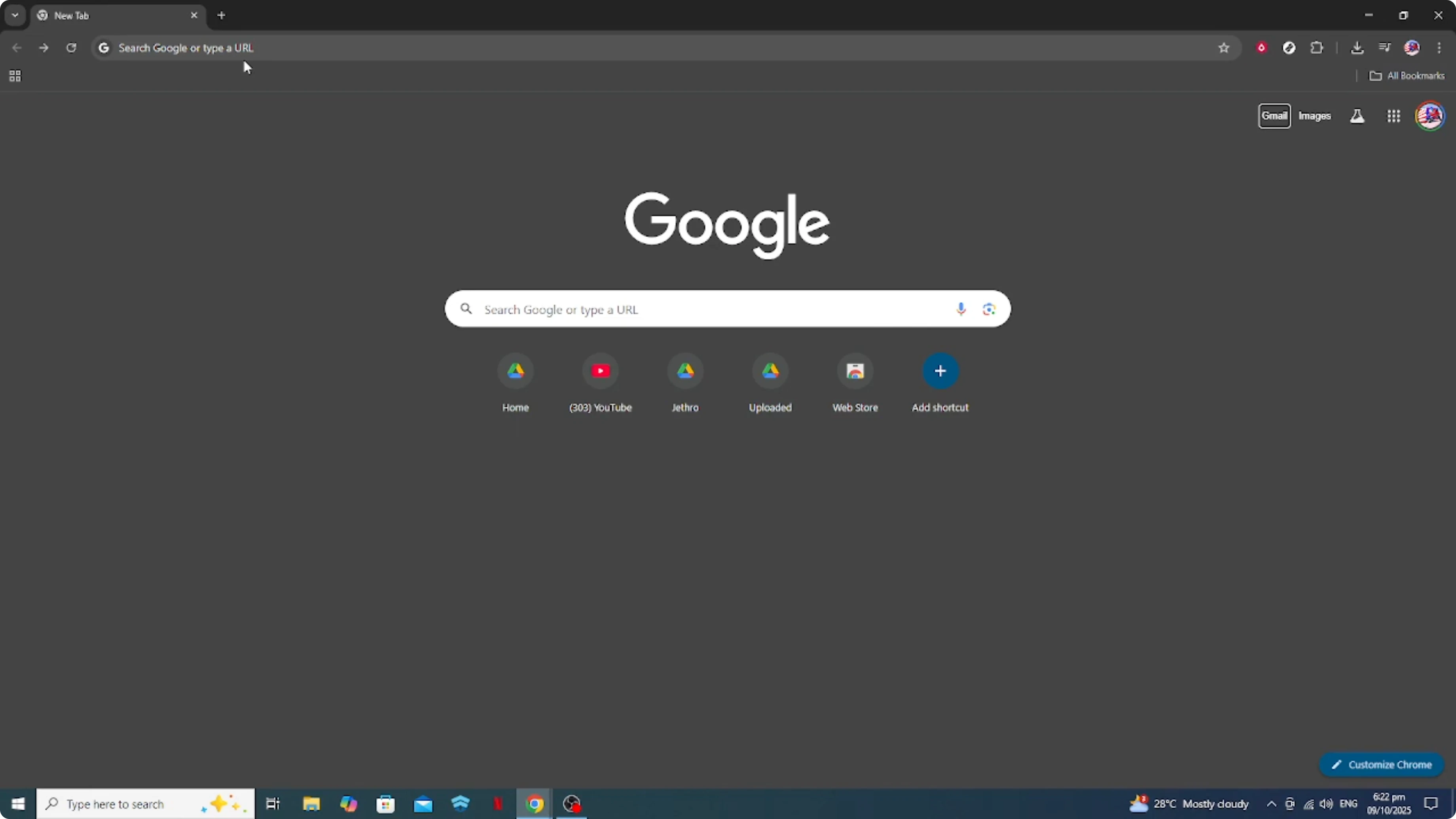Open the Images link
Screen dimensions: 1456x819
(x=1315, y=115)
